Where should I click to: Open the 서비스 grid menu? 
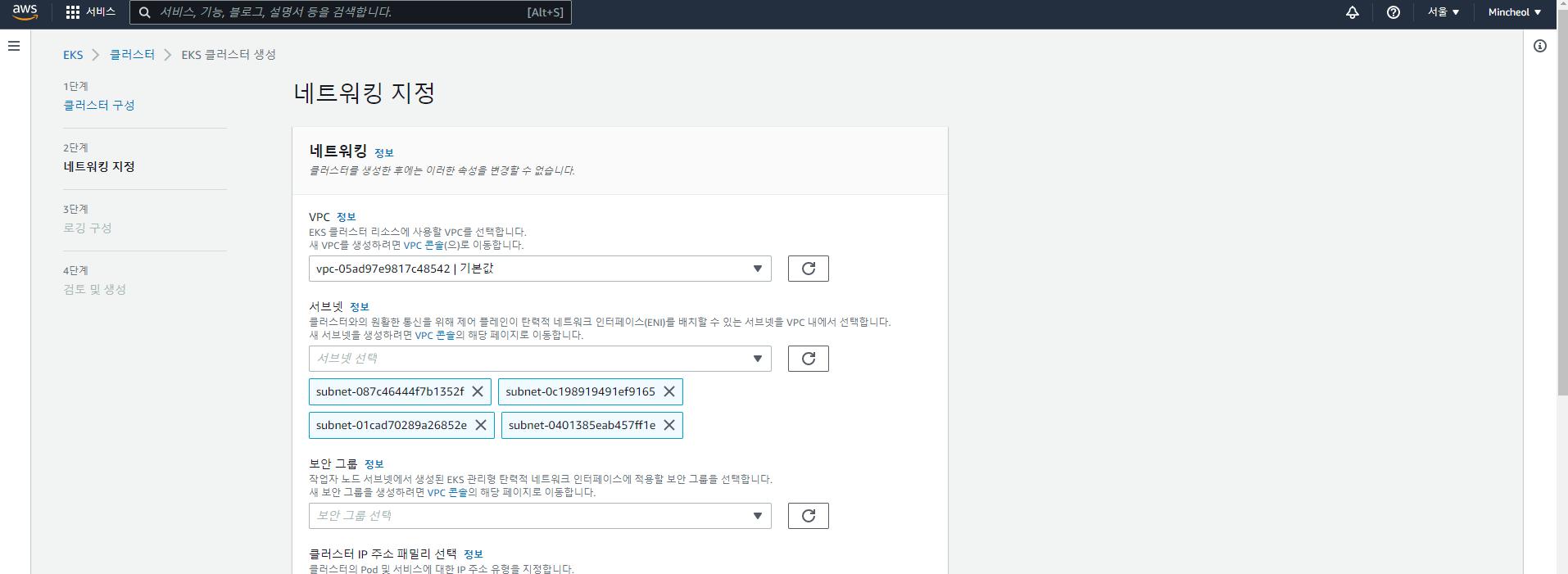pos(90,12)
